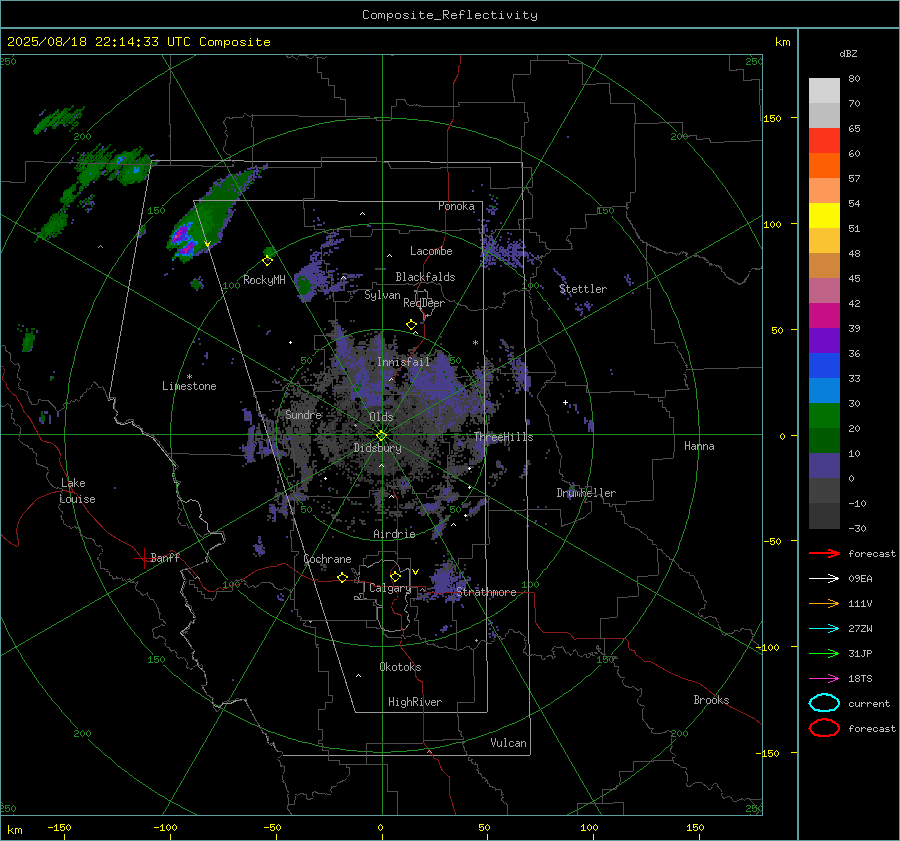
Task: Select the slate 0-10 dBZ legend swatch
Action: coord(824,466)
